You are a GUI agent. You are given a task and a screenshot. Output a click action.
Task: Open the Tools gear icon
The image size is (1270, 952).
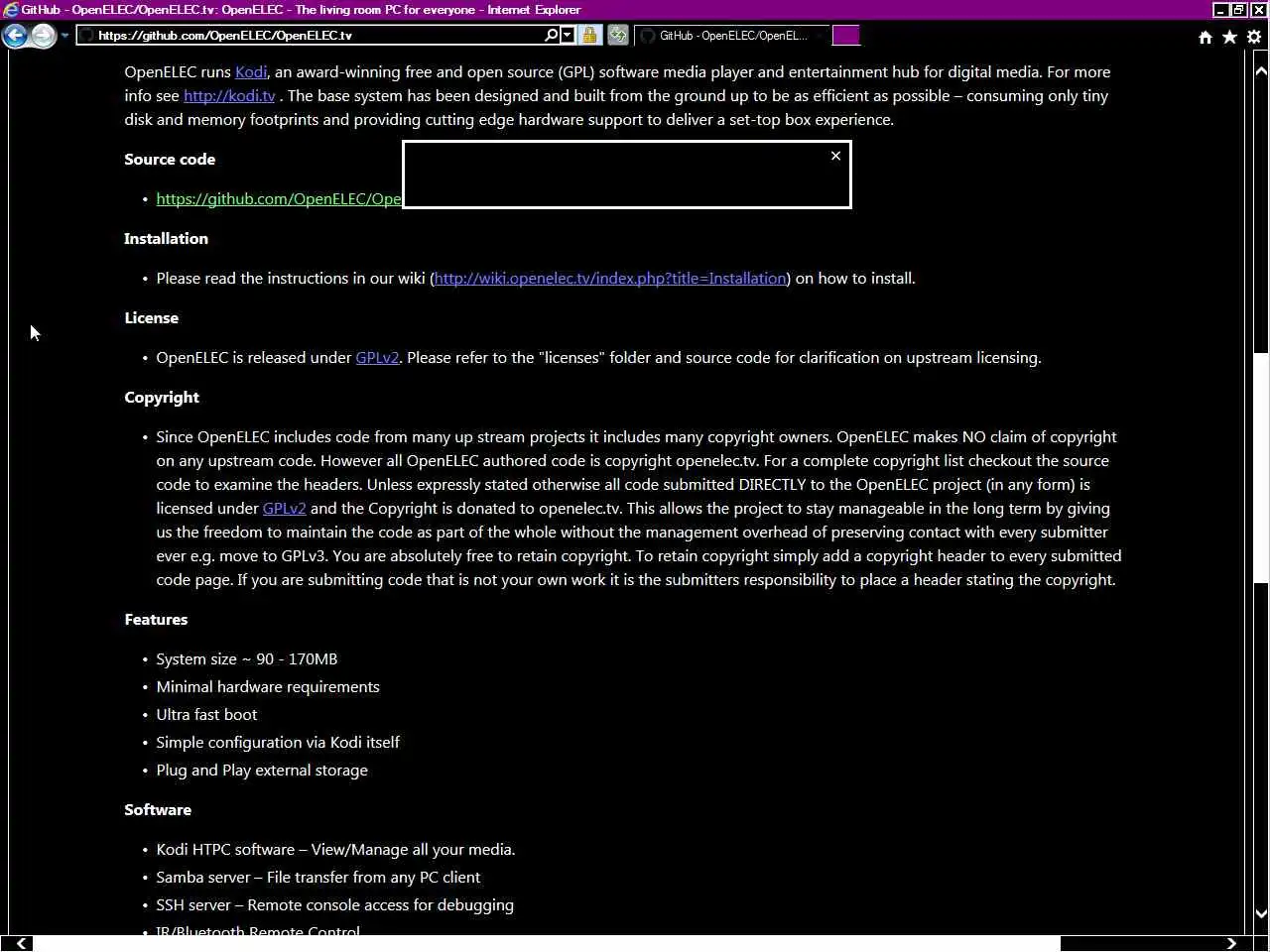coord(1254,37)
